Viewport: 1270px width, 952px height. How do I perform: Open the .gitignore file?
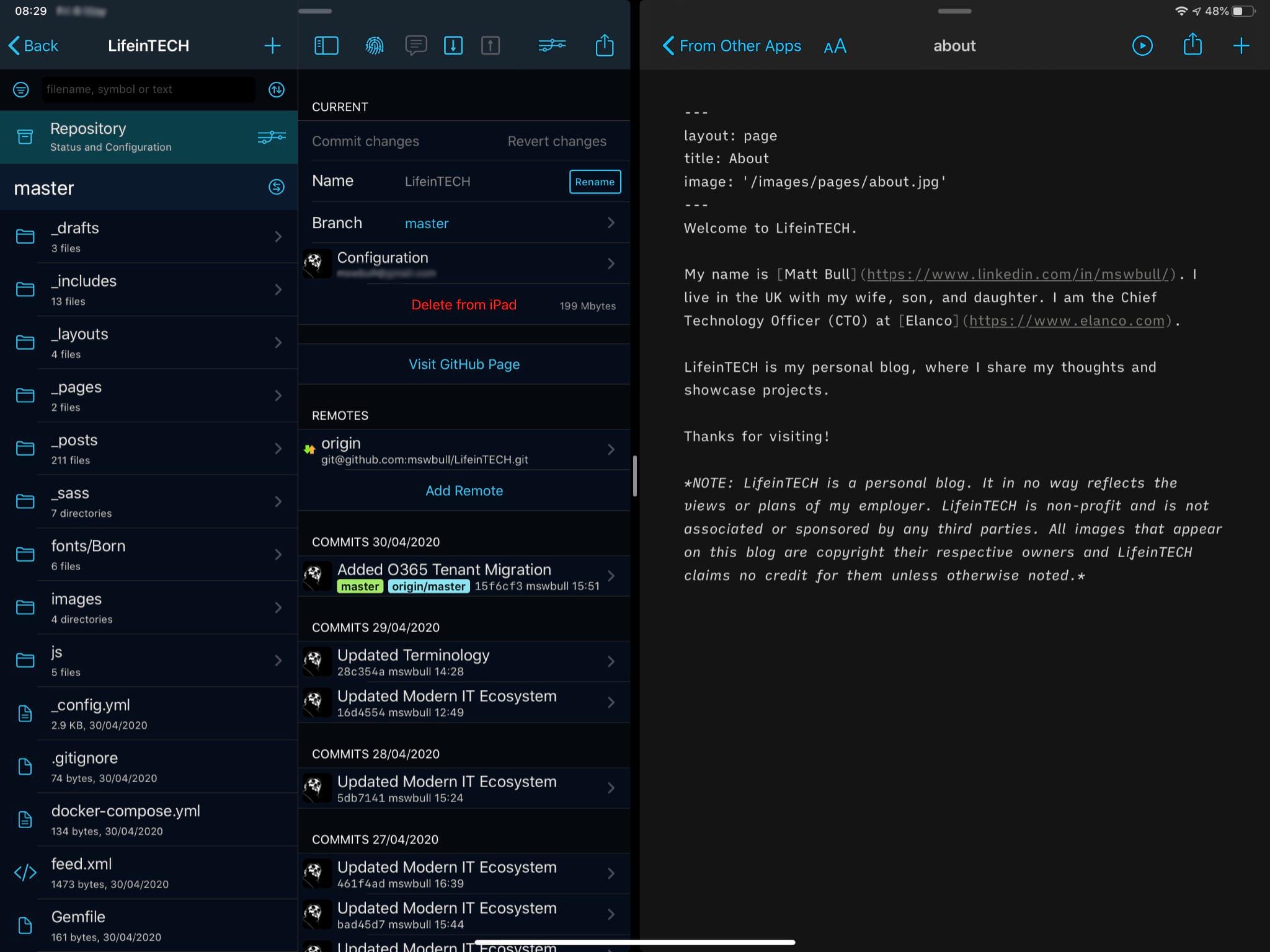click(149, 767)
